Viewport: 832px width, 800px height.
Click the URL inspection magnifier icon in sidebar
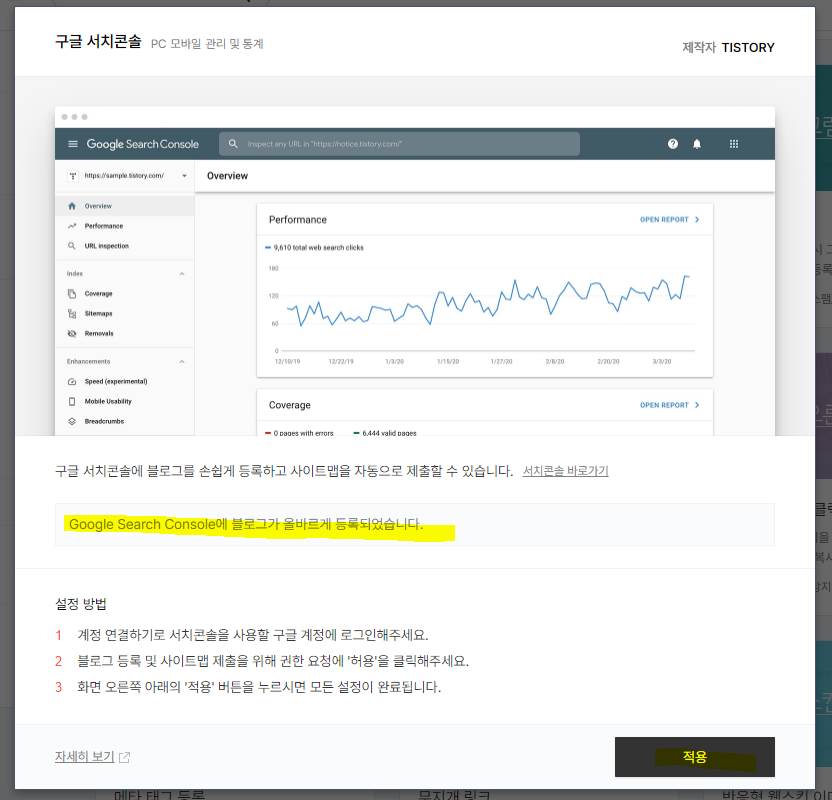point(72,246)
